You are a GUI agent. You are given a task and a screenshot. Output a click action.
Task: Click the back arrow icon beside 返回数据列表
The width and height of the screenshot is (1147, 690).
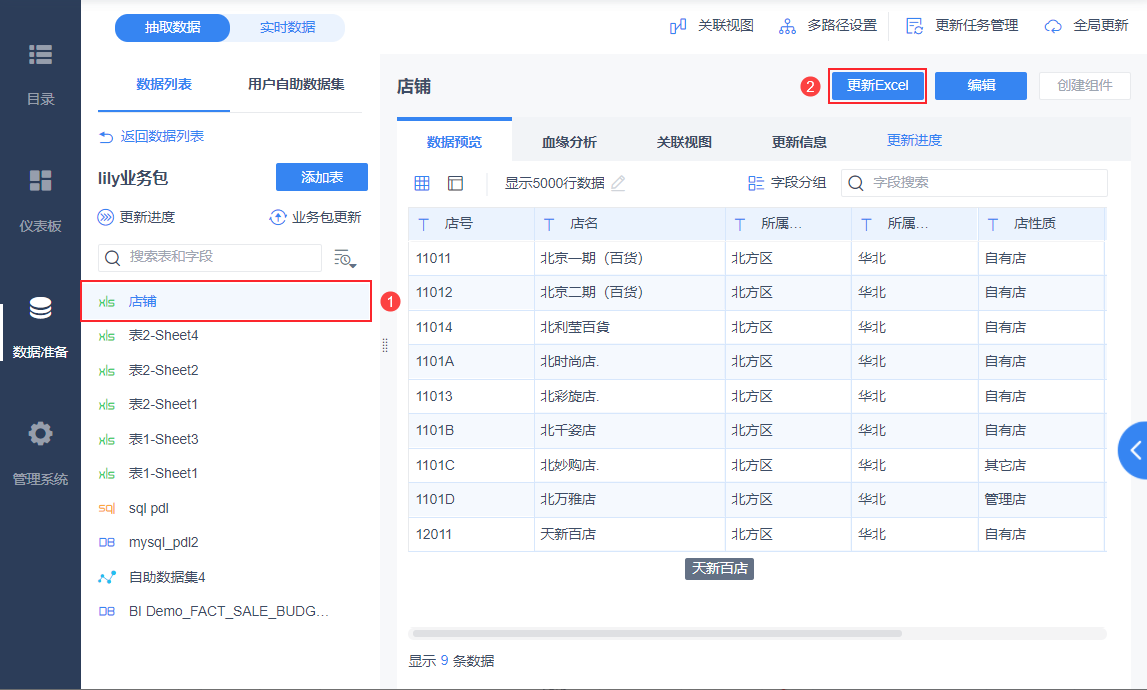106,137
